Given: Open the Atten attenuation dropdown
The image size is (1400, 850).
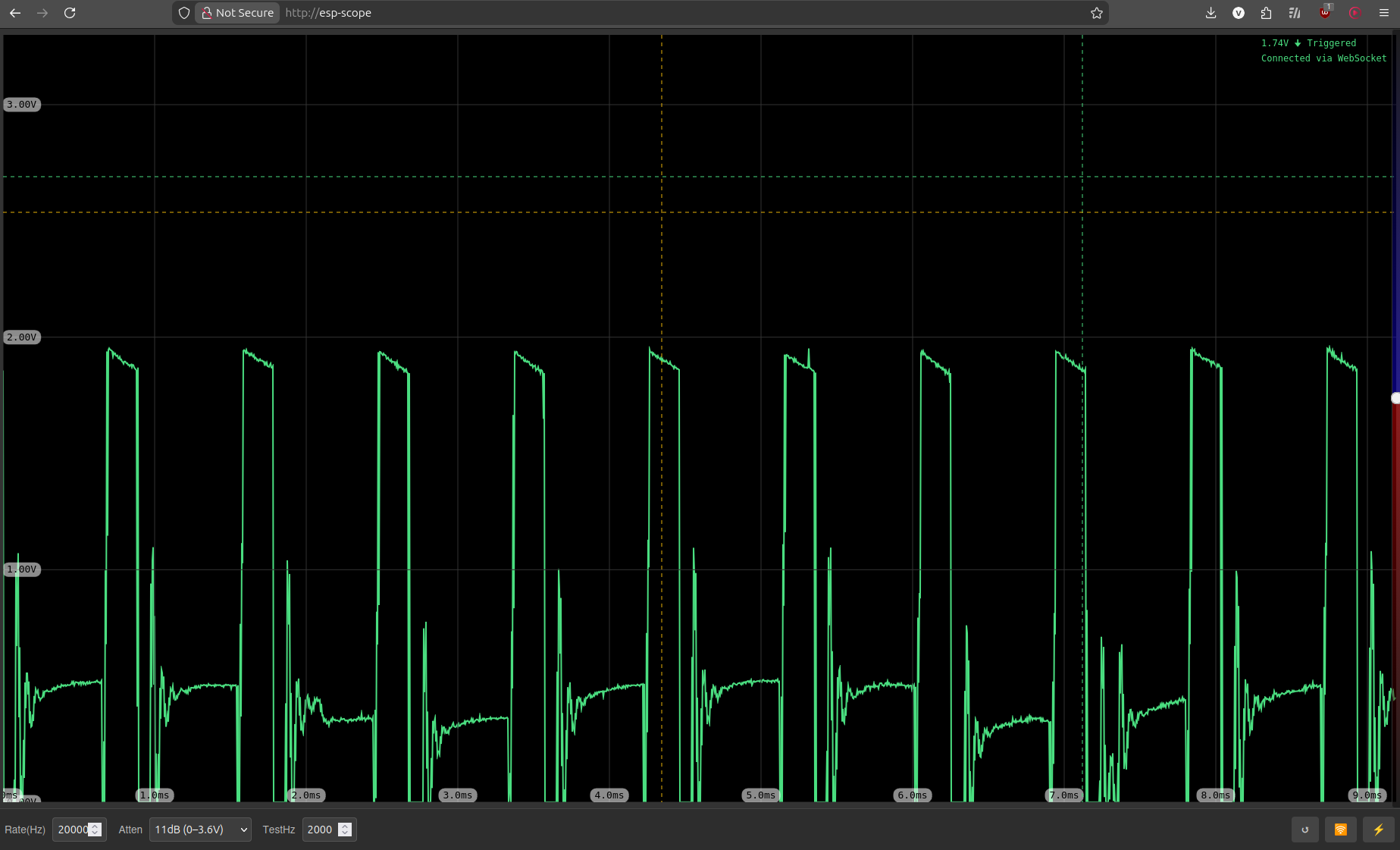Looking at the screenshot, I should click(x=199, y=830).
